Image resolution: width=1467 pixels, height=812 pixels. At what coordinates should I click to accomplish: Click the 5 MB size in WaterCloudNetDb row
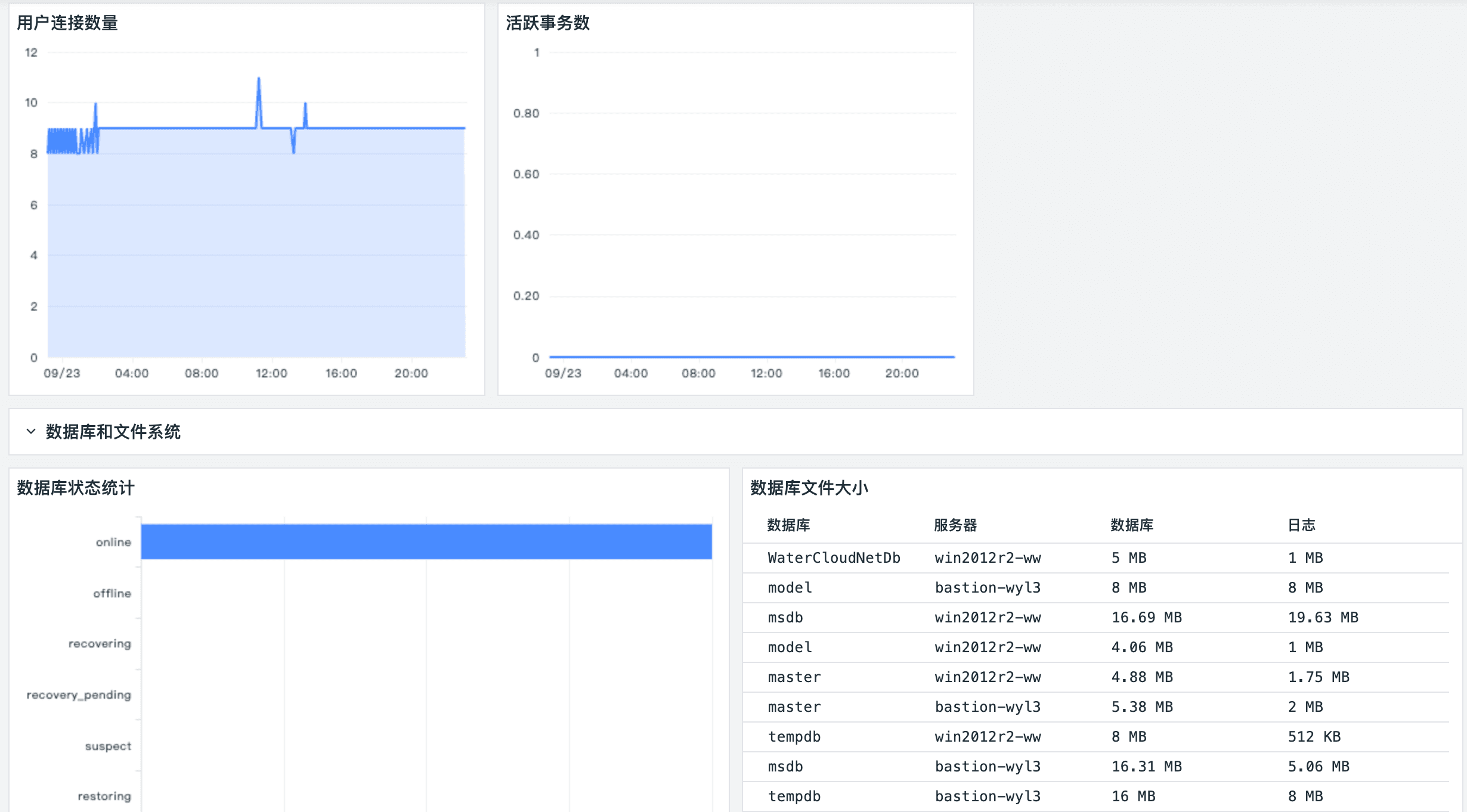tap(1129, 557)
